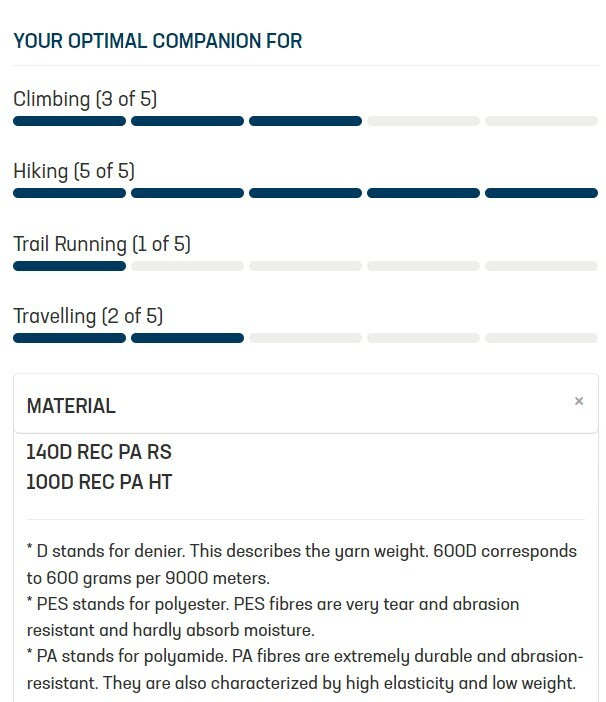Close the Material panel with the × icon
Screen dimensions: 606x702
[x=579, y=402]
